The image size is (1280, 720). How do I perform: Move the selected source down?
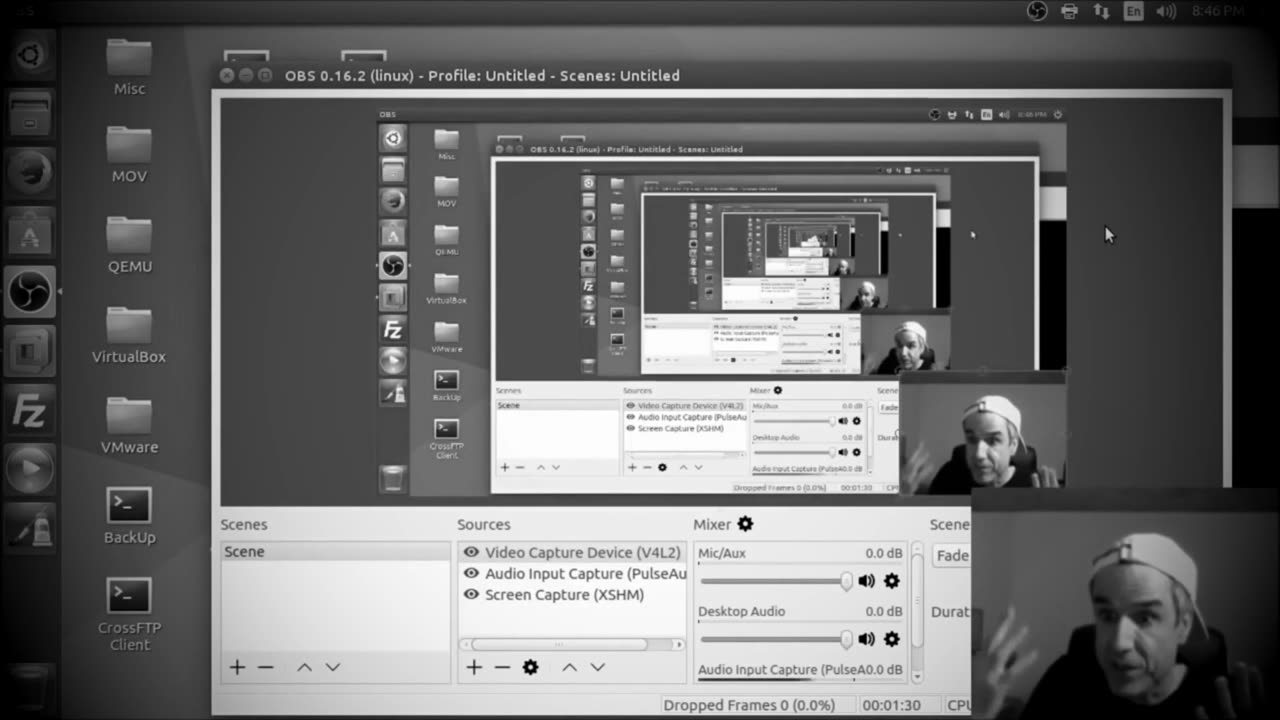[598, 667]
